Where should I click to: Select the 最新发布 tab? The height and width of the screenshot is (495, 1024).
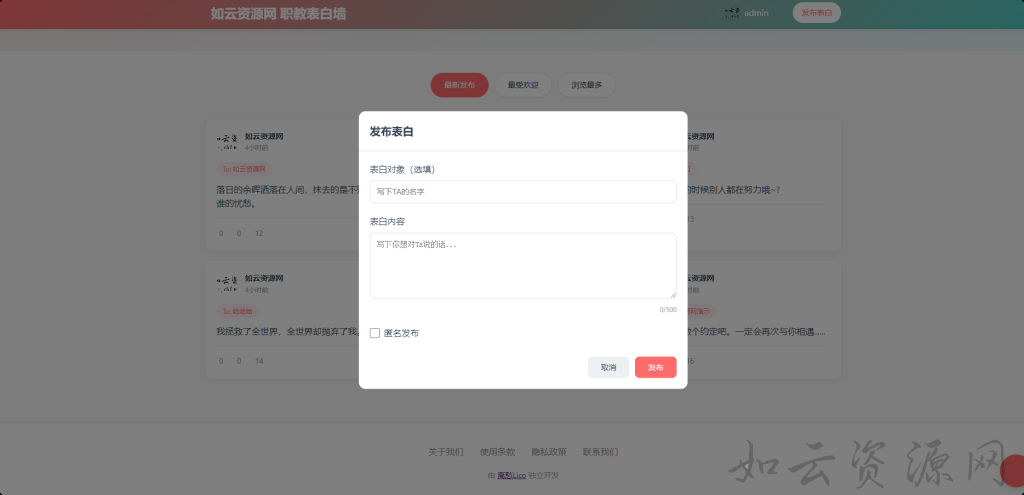459,85
